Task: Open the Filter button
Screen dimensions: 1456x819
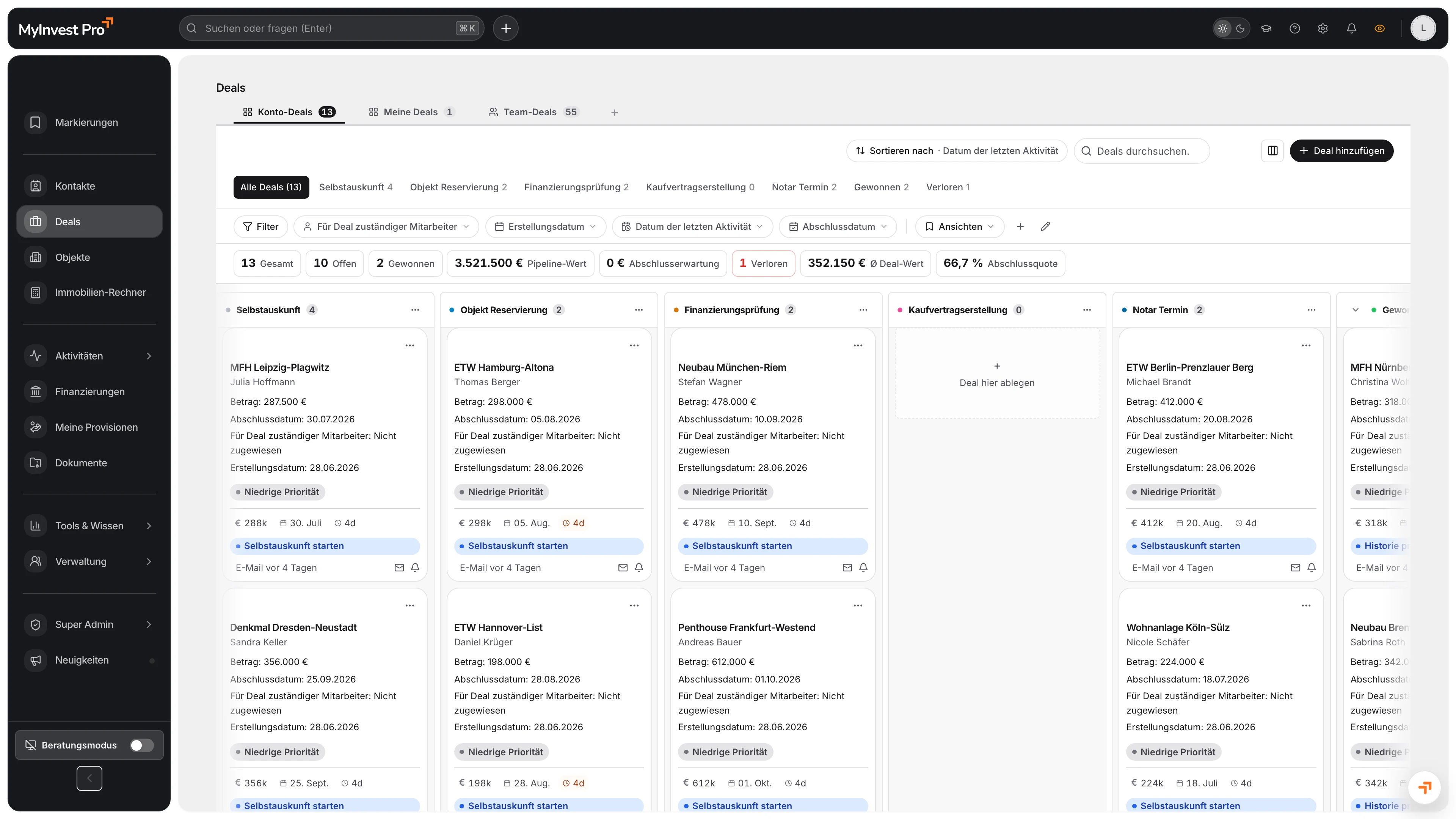Action: click(x=260, y=226)
